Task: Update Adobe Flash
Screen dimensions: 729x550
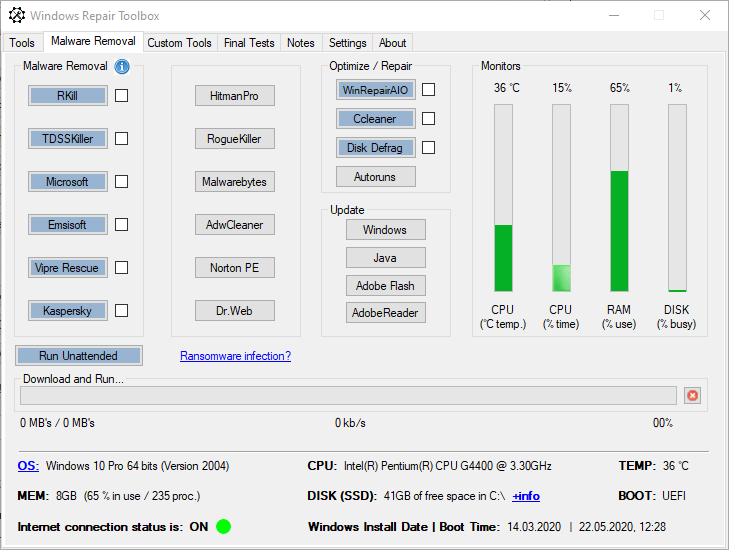Action: [385, 285]
